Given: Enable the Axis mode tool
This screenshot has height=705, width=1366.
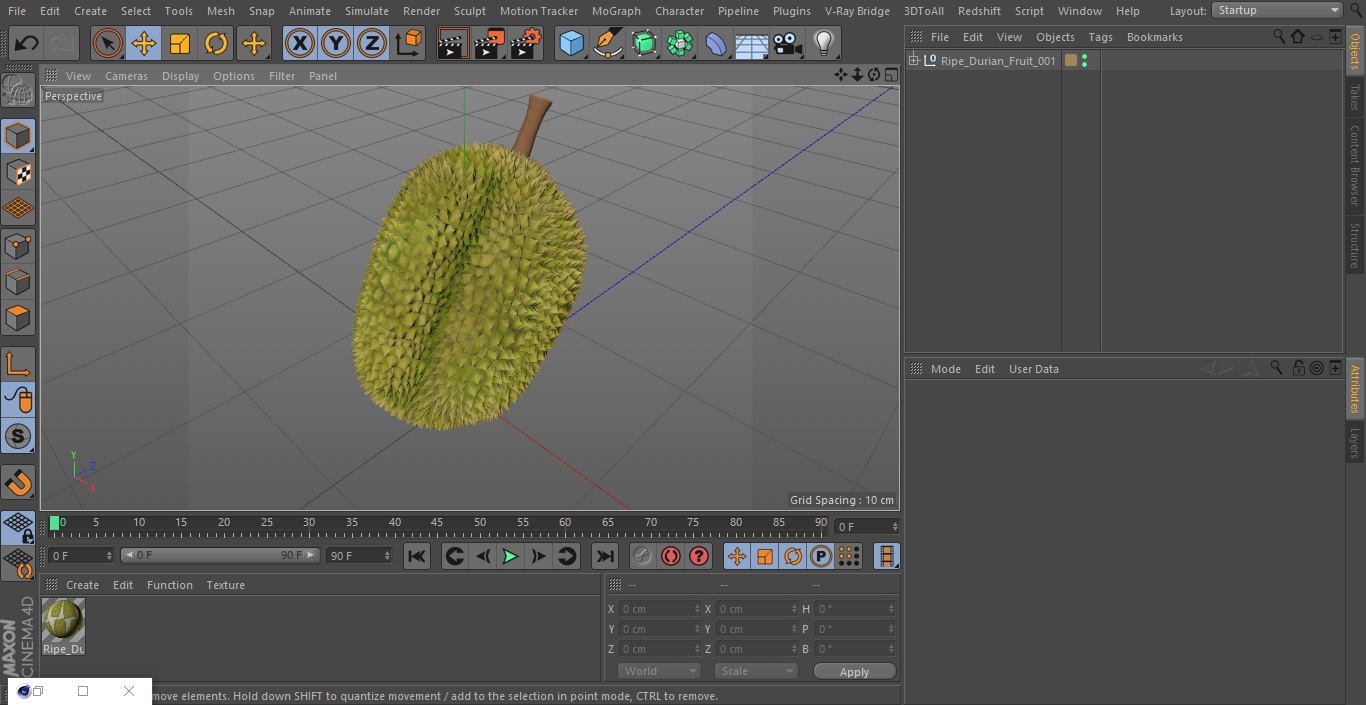Looking at the screenshot, I should (x=18, y=364).
